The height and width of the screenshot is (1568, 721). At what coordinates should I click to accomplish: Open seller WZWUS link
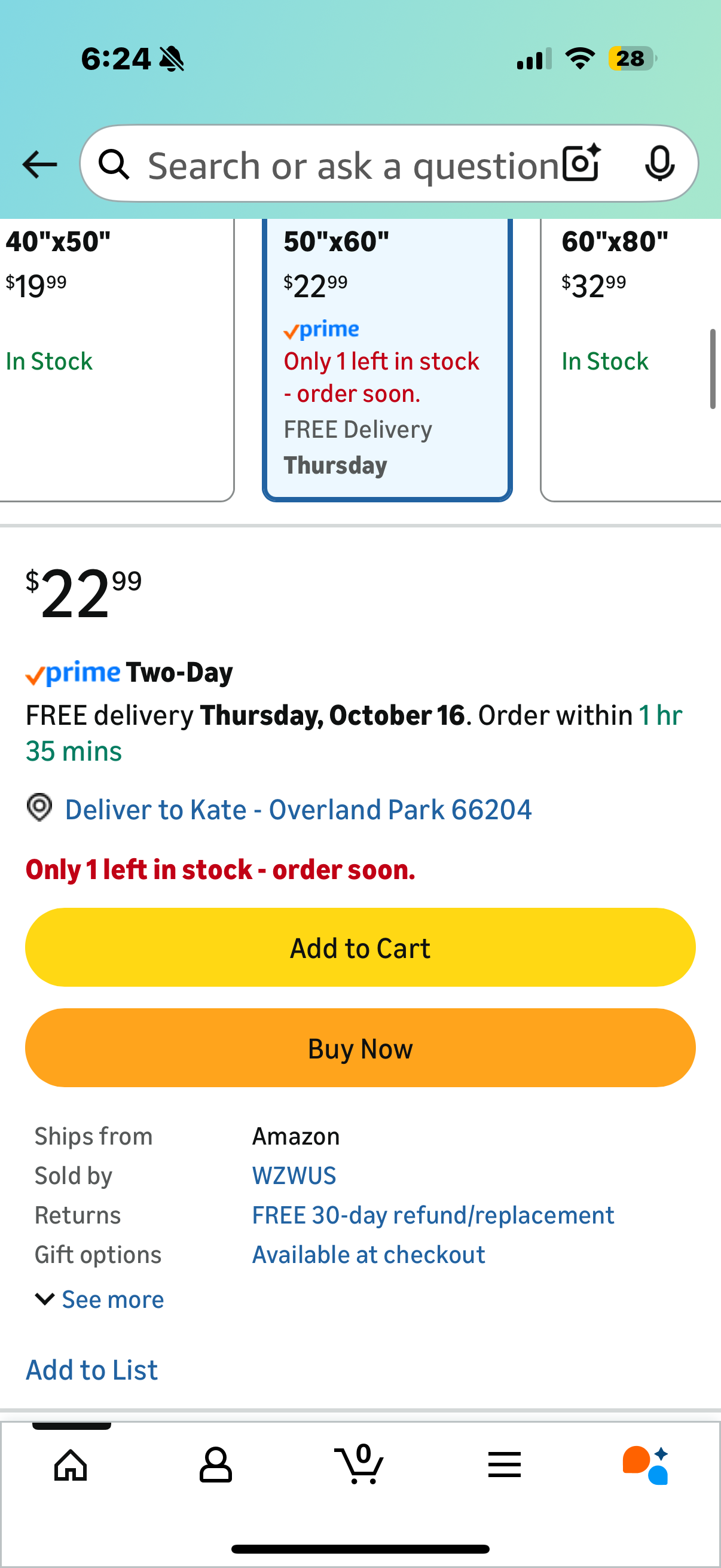[x=294, y=1175]
